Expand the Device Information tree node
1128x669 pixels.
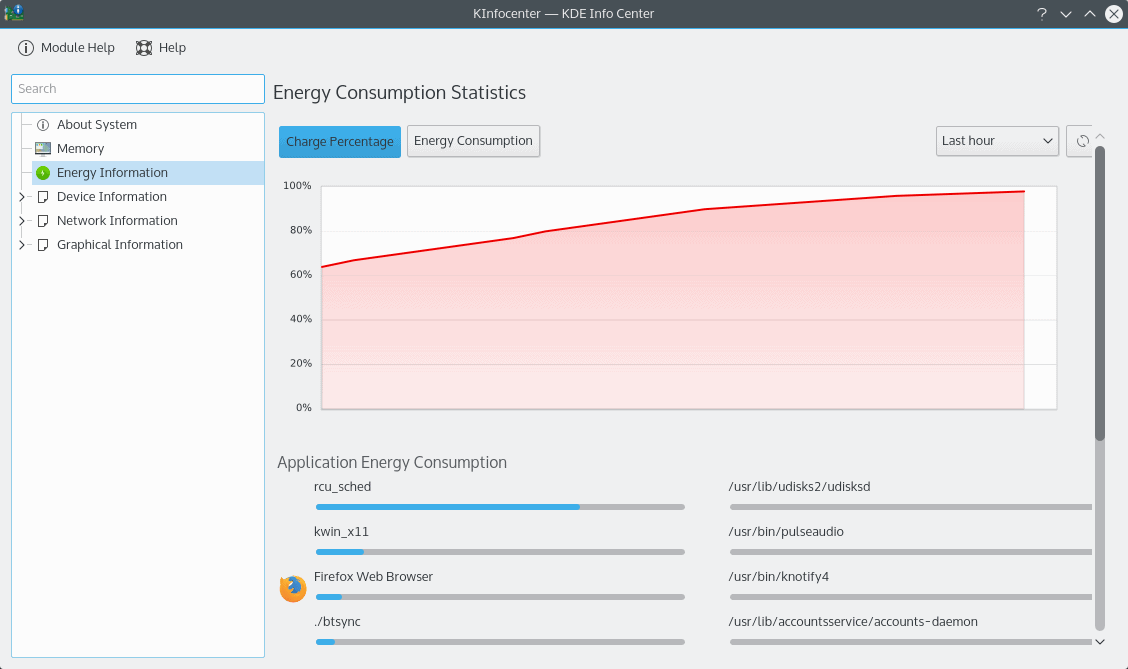(x=22, y=197)
